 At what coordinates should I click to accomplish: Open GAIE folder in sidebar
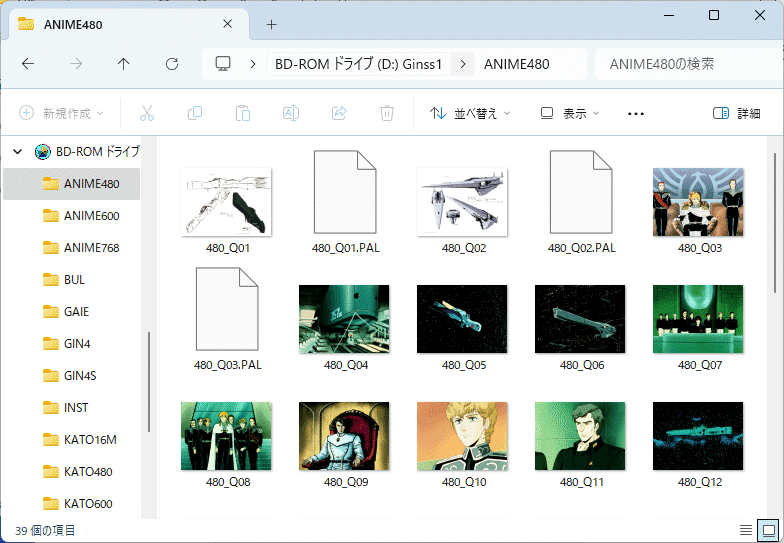[x=72, y=312]
